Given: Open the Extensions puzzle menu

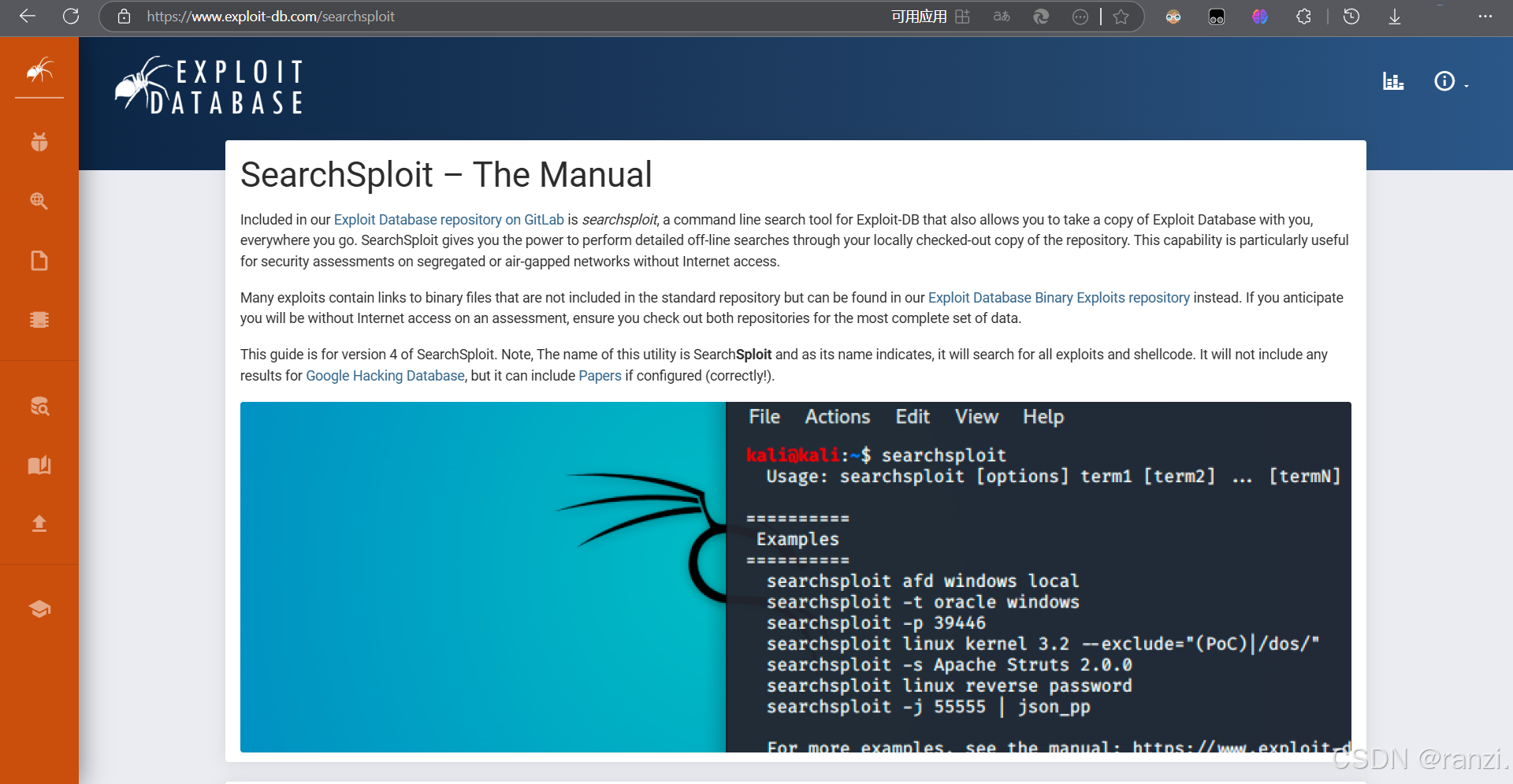Looking at the screenshot, I should 1303,17.
